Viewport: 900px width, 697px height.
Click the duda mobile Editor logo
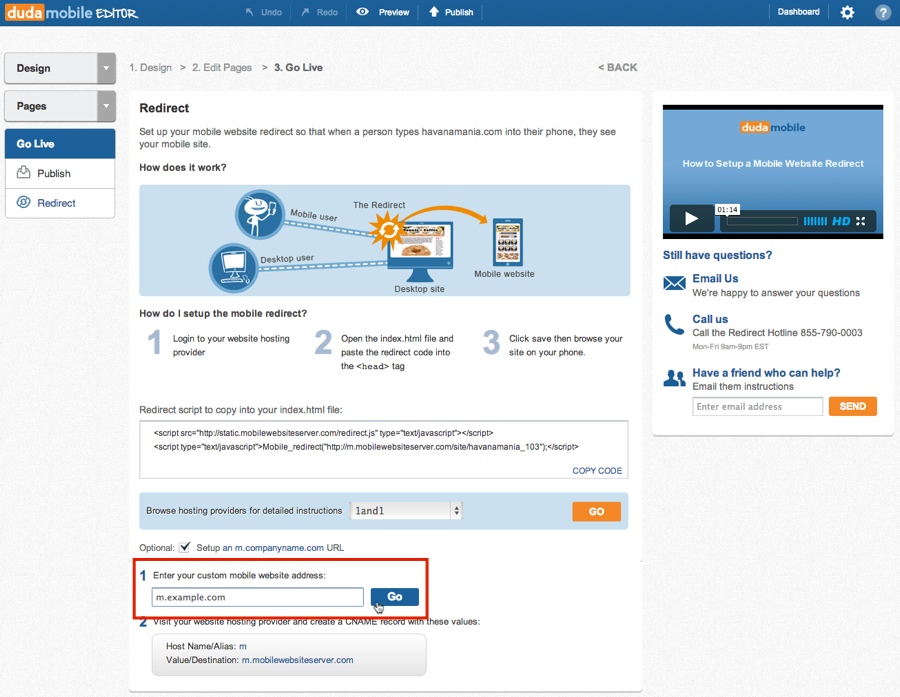click(72, 12)
